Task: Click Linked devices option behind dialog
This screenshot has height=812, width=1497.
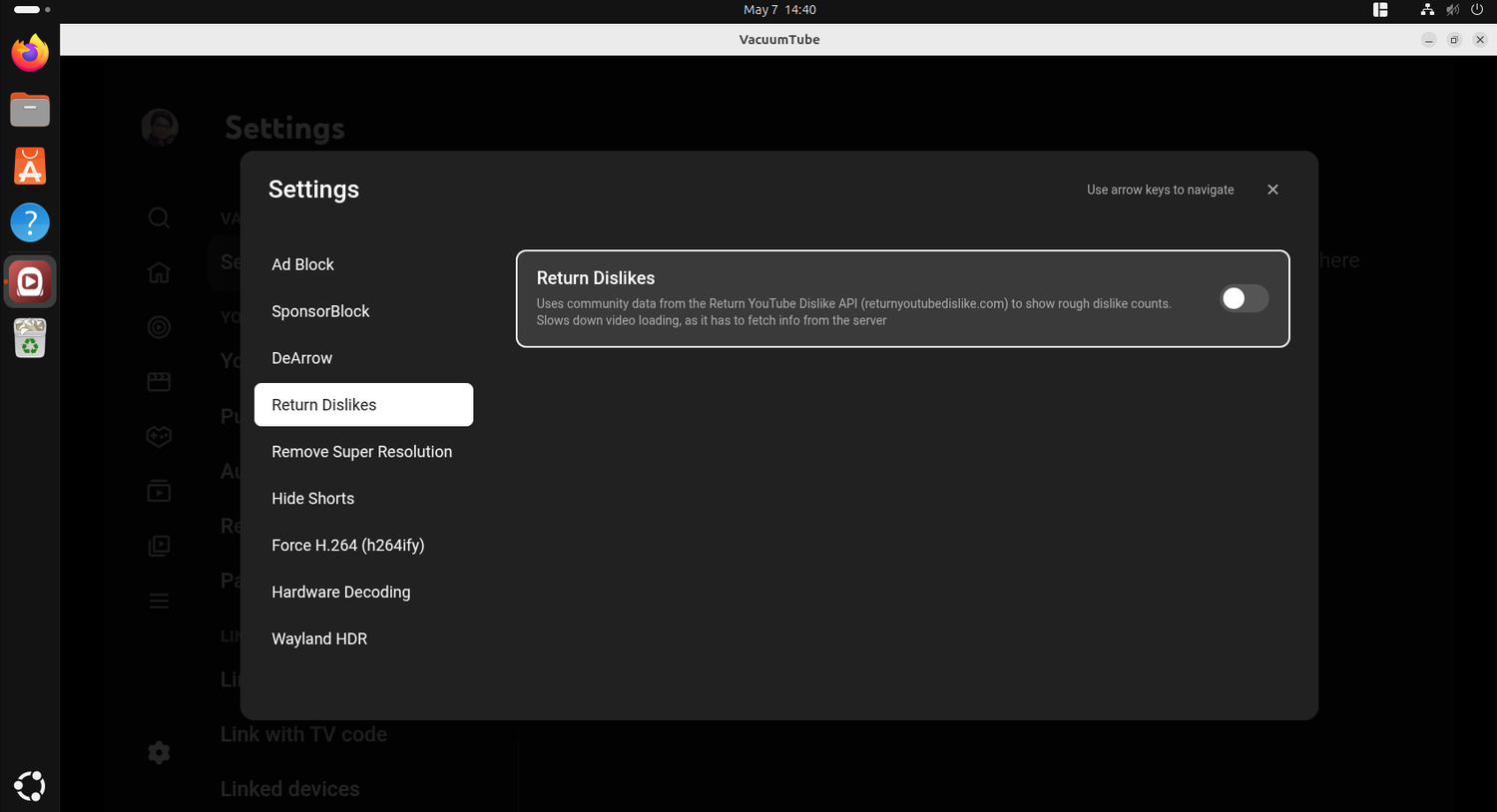Action: 289,789
